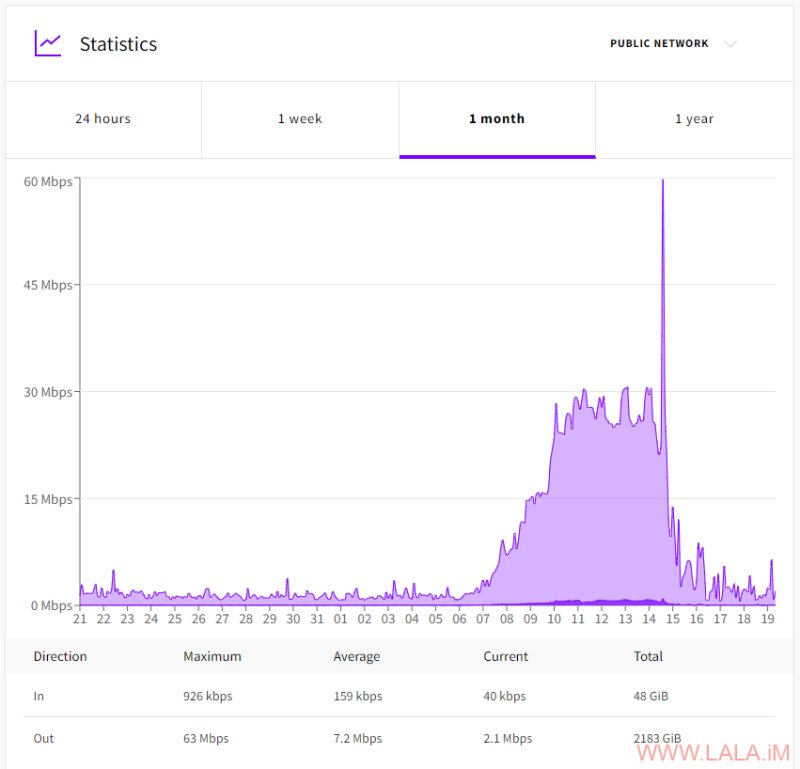
Task: Click the 60 Mbps traffic spike peak
Action: 663,181
